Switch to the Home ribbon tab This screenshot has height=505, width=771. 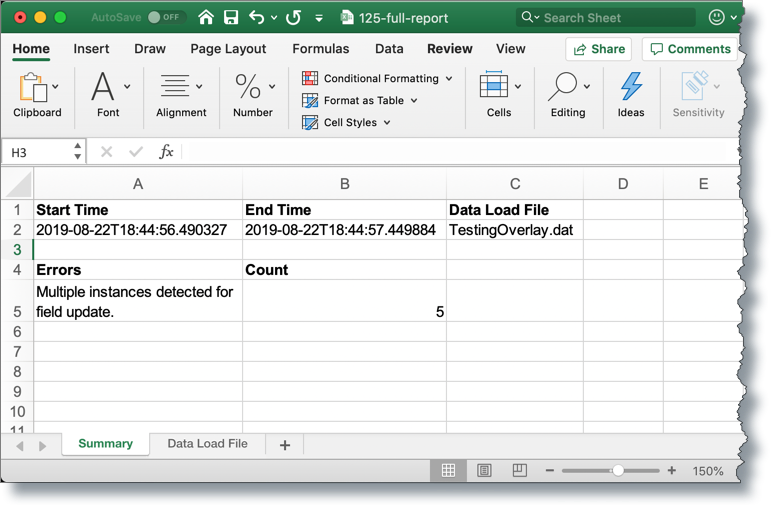[x=31, y=49]
